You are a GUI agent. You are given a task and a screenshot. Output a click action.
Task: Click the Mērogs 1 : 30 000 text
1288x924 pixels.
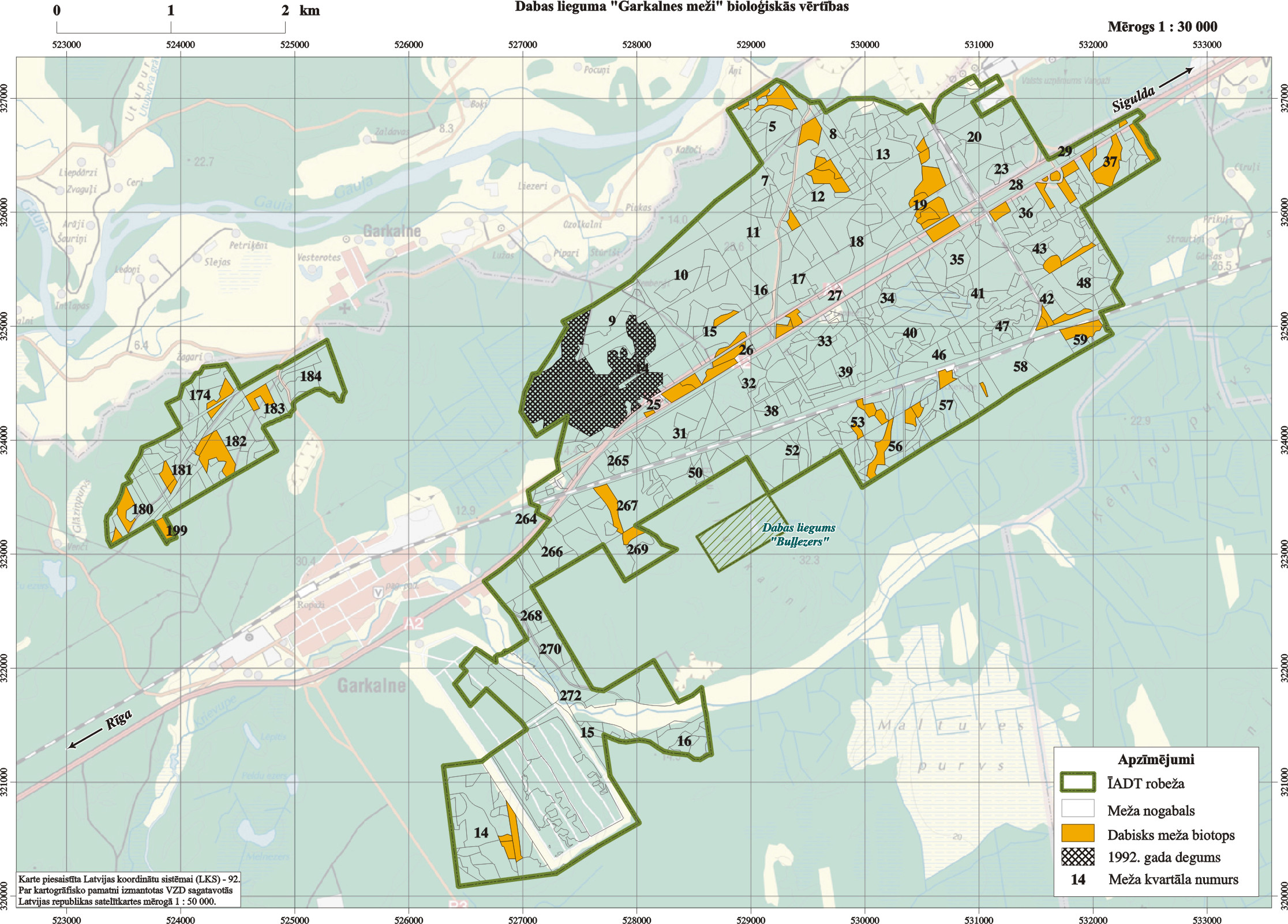coord(1162,27)
